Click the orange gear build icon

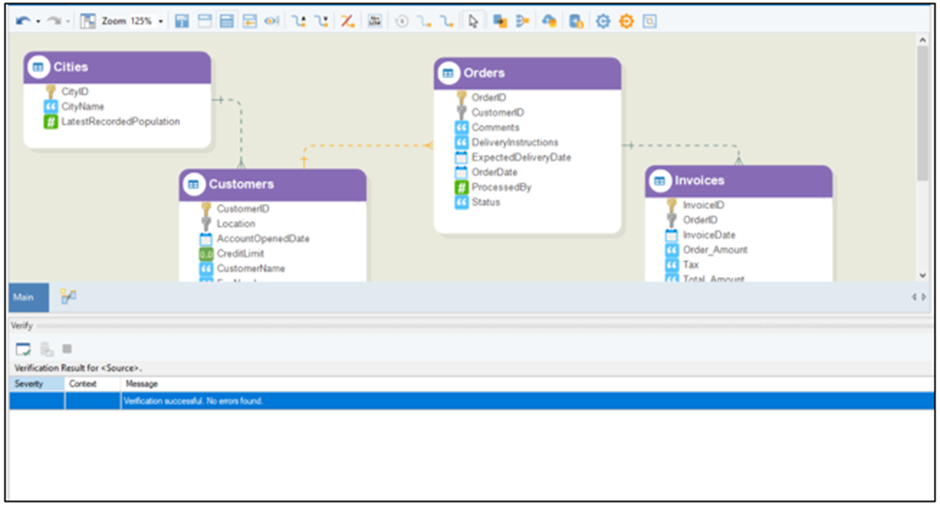pyautogui.click(x=626, y=21)
